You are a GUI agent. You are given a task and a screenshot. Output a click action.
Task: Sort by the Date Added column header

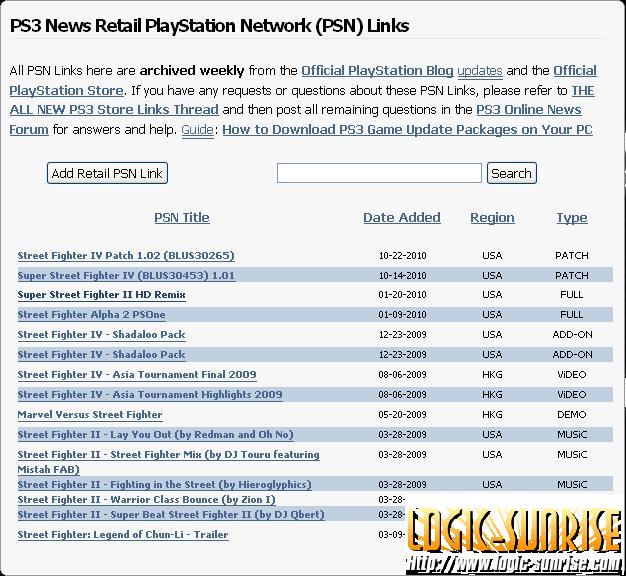pyautogui.click(x=401, y=217)
